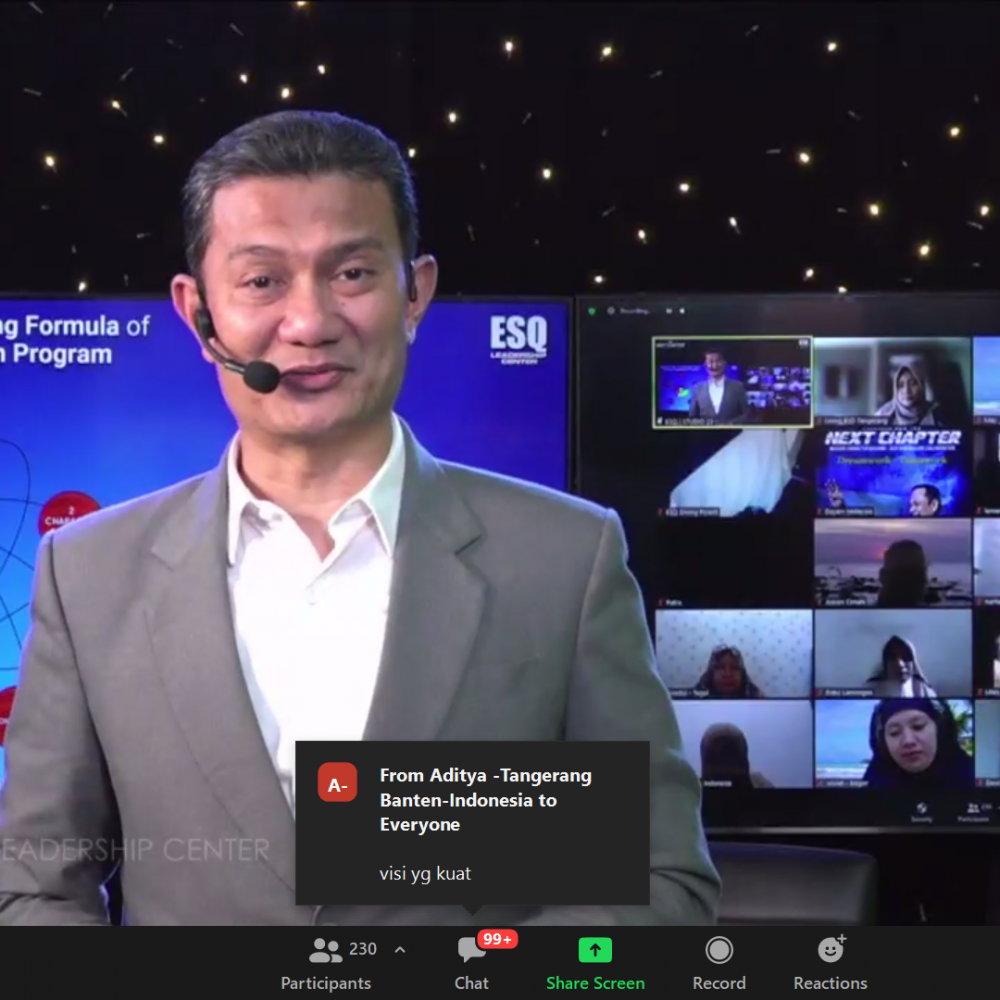The image size is (1000, 1000).
Task: Click the 230 participants count number
Action: (x=363, y=949)
